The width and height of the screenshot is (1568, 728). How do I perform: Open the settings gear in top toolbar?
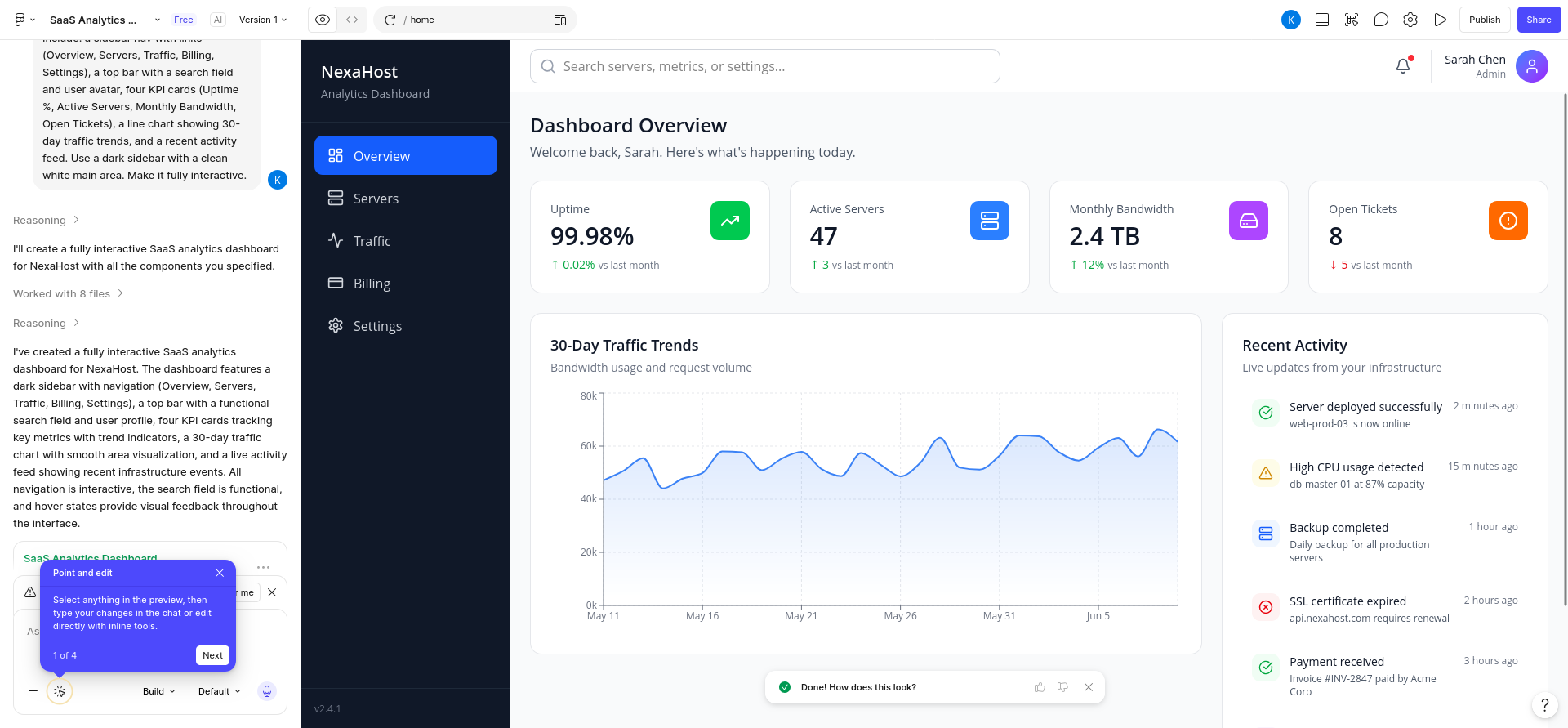[x=1410, y=20]
